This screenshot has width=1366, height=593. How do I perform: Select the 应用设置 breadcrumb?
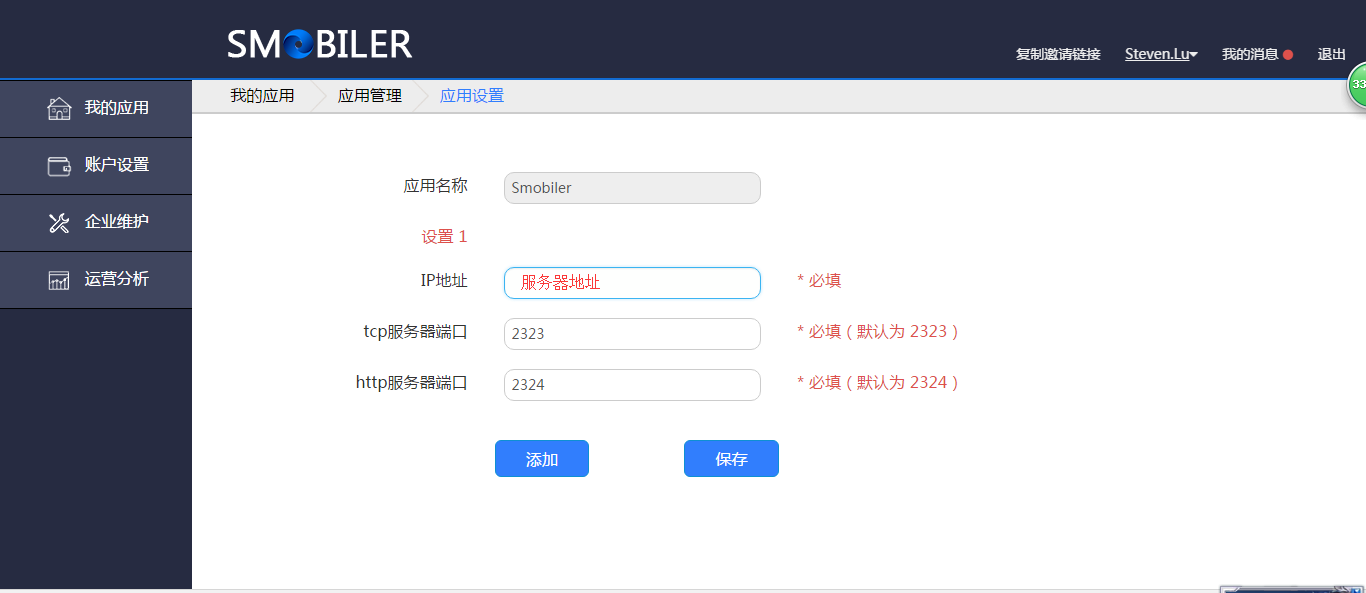pyautogui.click(x=472, y=96)
